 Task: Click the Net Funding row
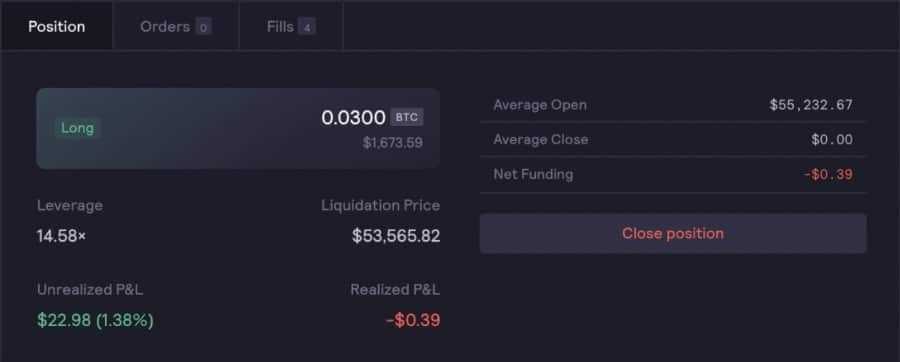[673, 174]
